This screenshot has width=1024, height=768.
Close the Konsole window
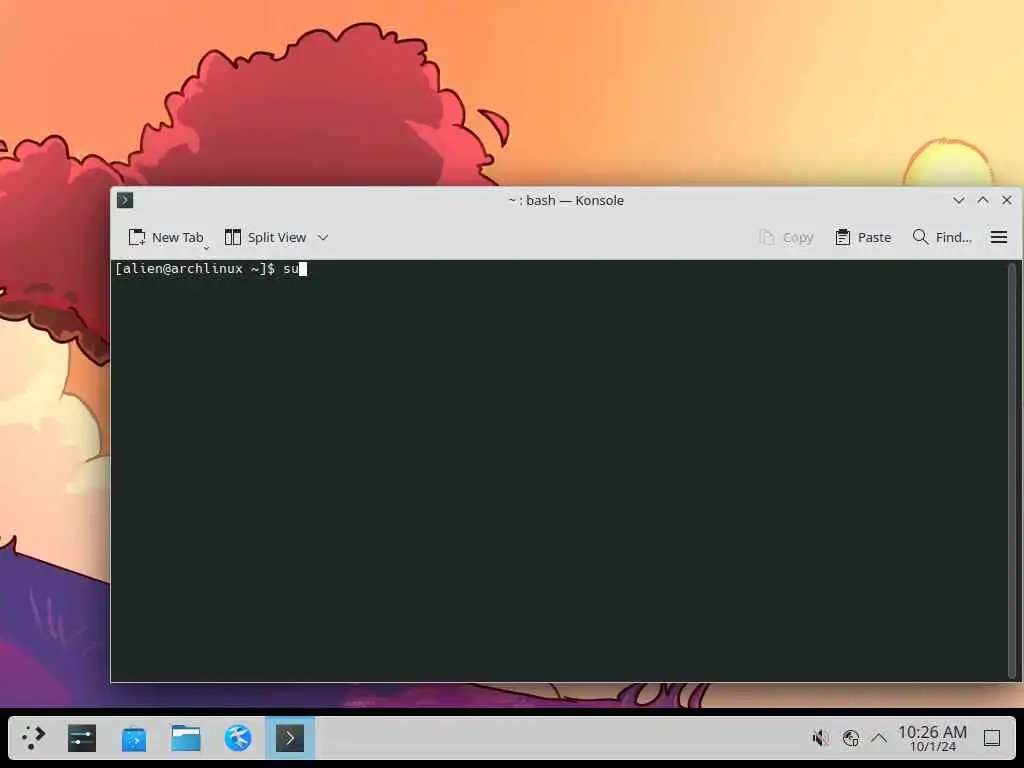(x=1007, y=200)
